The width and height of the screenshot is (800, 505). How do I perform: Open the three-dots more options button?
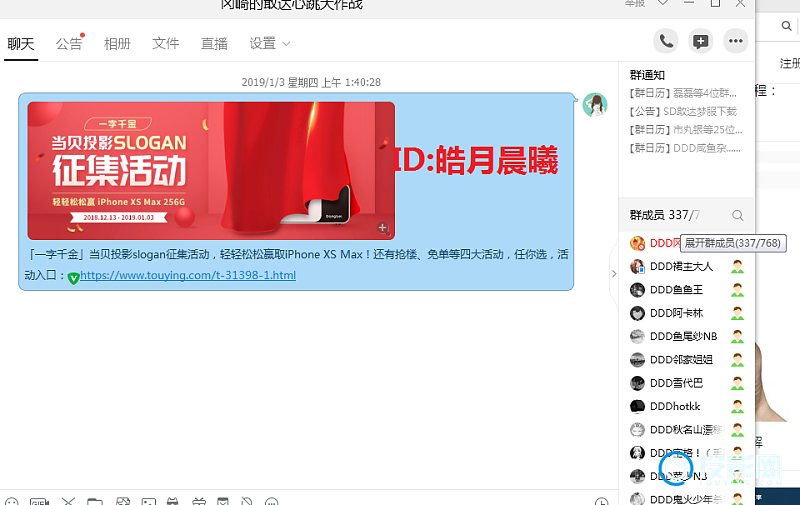[737, 41]
